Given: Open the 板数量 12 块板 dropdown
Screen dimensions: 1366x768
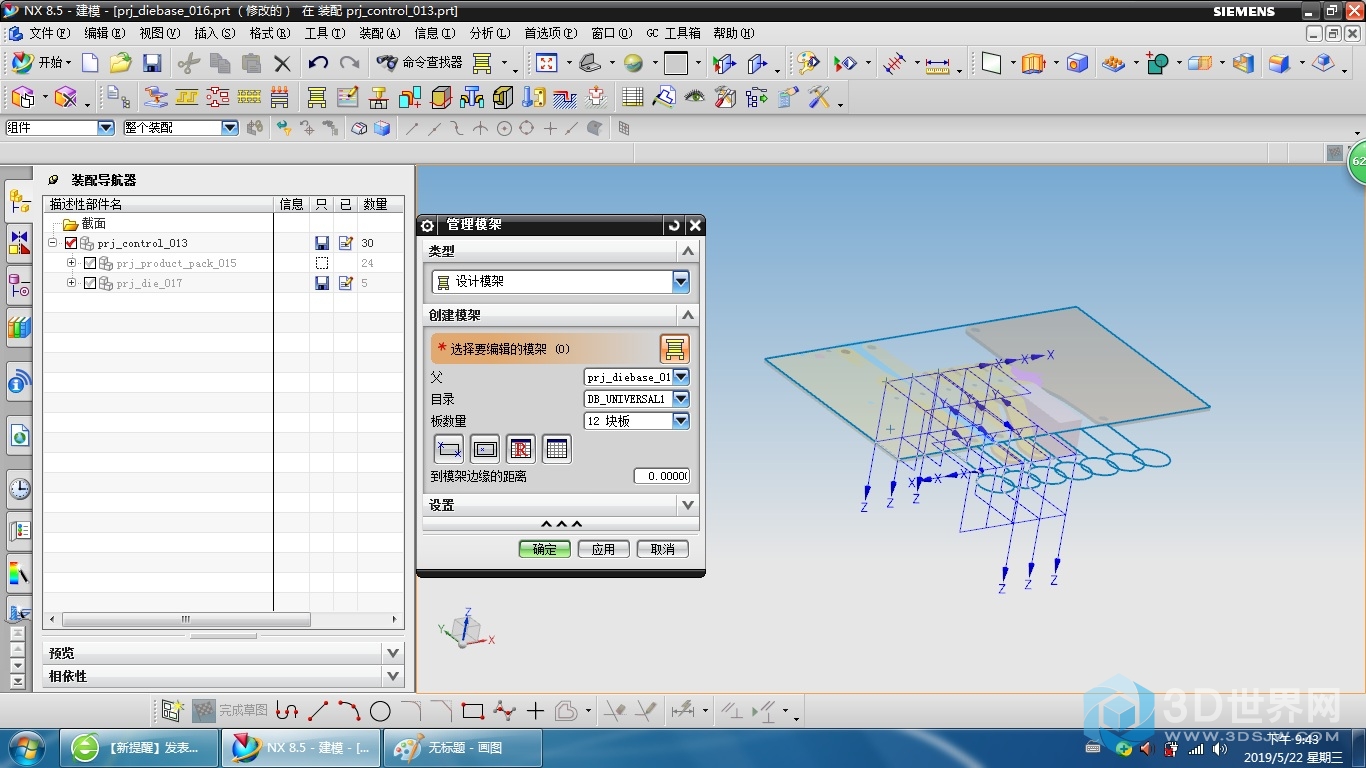Looking at the screenshot, I should click(x=680, y=421).
